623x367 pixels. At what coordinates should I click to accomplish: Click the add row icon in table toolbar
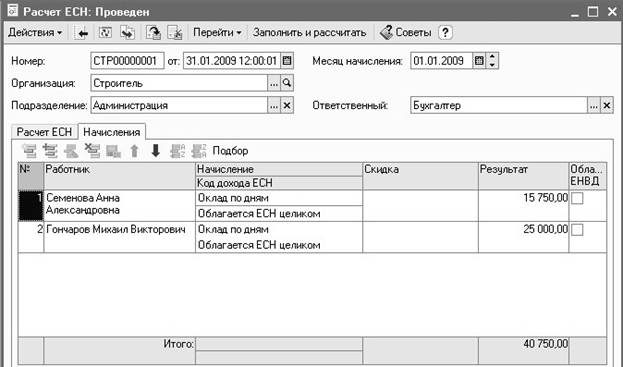(29, 151)
